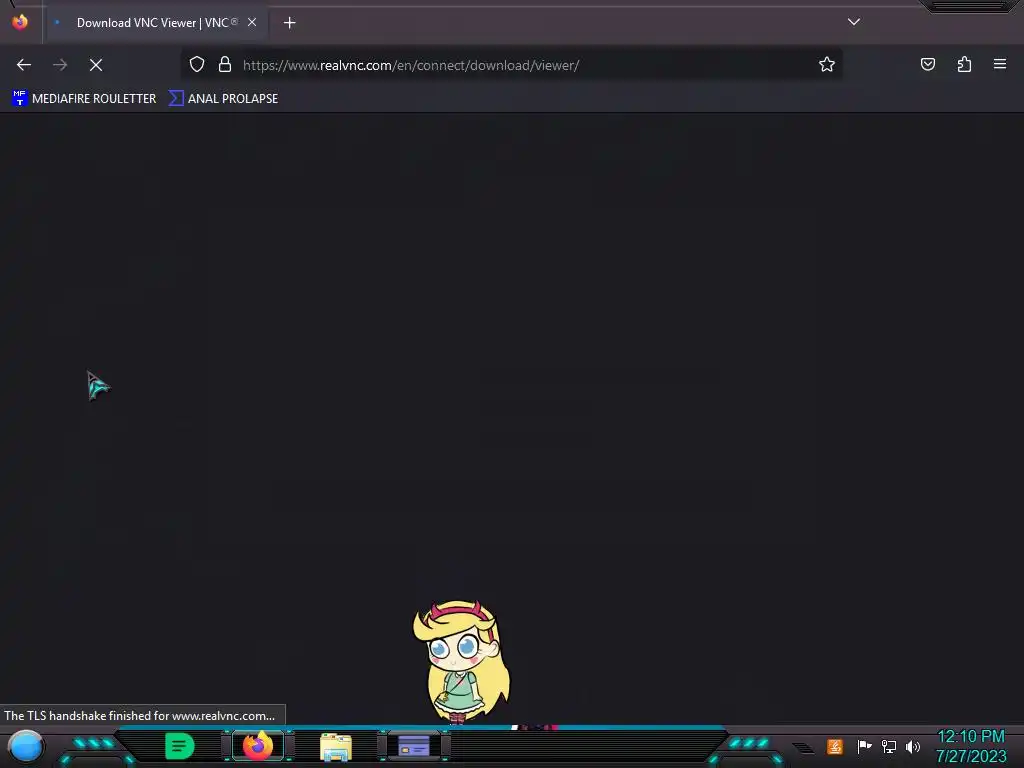Open the clock showing 12:10 PM
1024x768 pixels.
click(x=971, y=746)
